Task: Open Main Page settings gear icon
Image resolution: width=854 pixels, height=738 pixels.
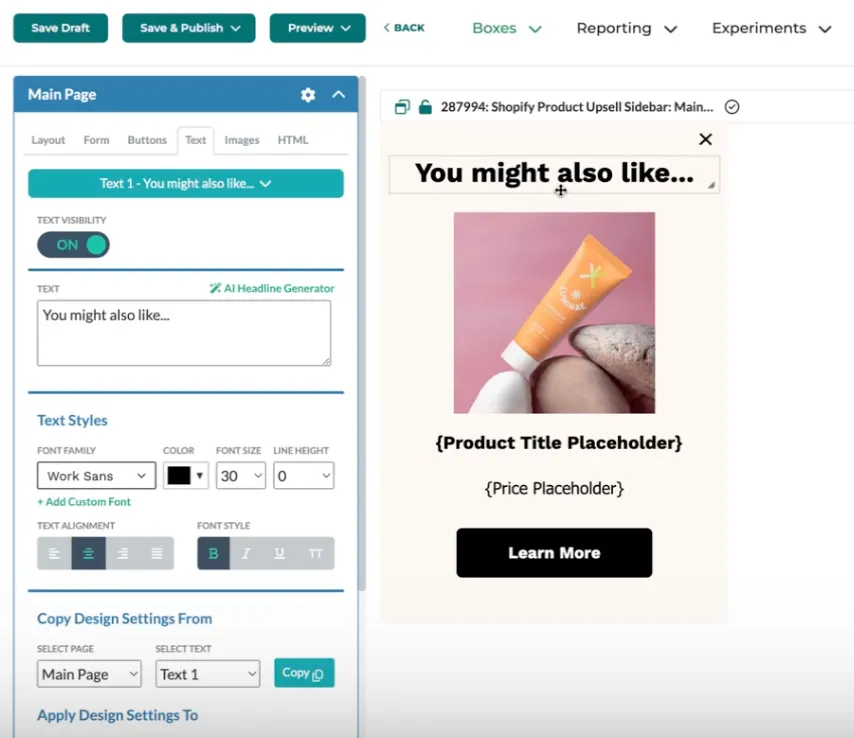Action: point(308,95)
